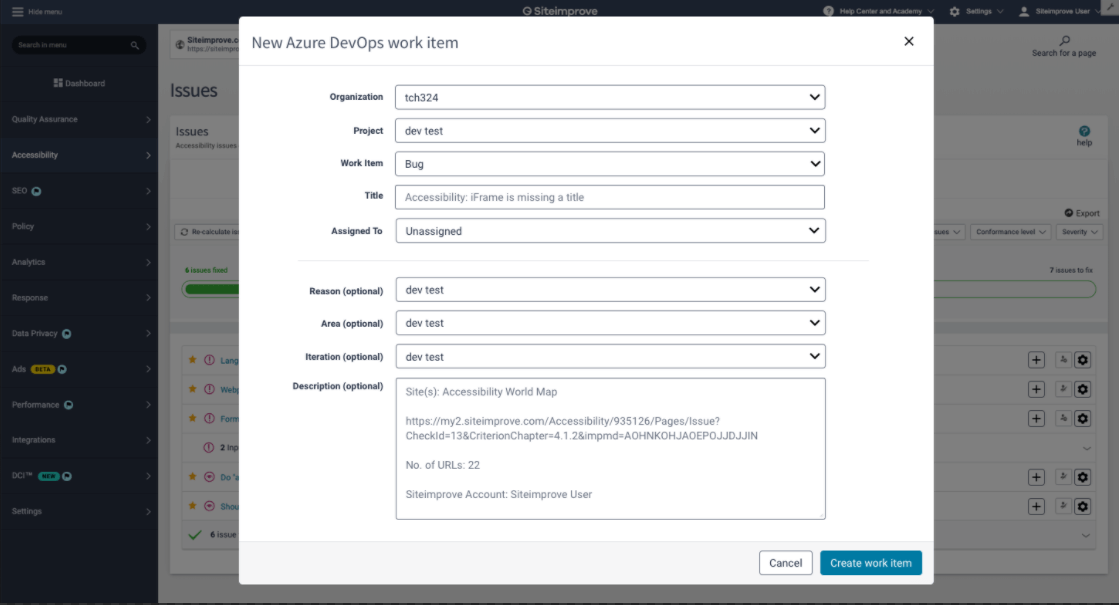Click the gear icon on the first issue row
The height and width of the screenshot is (605, 1119).
click(1082, 360)
